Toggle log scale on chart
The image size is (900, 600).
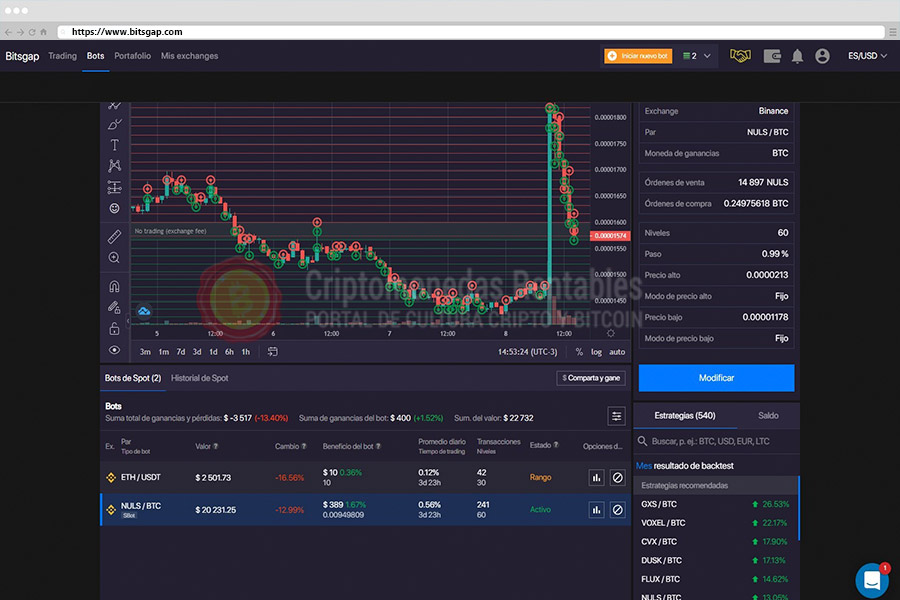click(596, 352)
